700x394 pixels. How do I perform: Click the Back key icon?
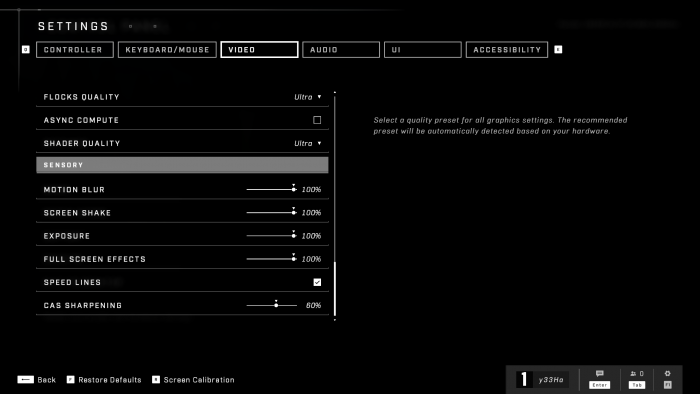pos(25,380)
